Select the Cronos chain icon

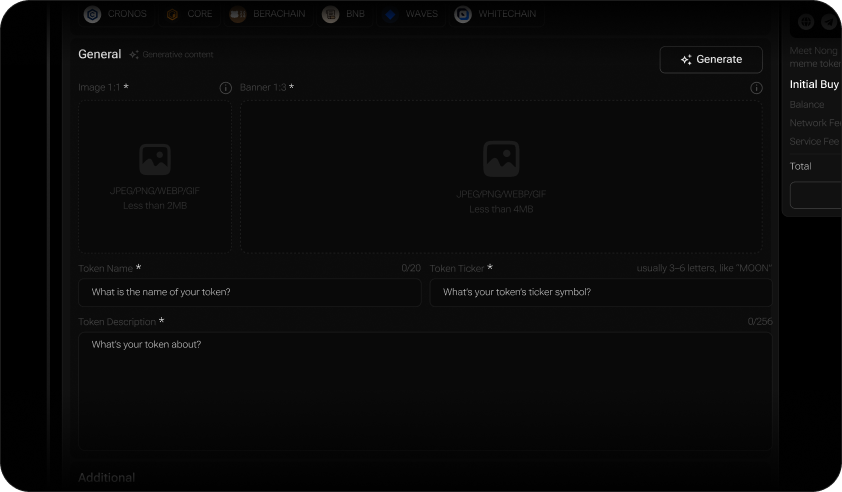tap(93, 14)
